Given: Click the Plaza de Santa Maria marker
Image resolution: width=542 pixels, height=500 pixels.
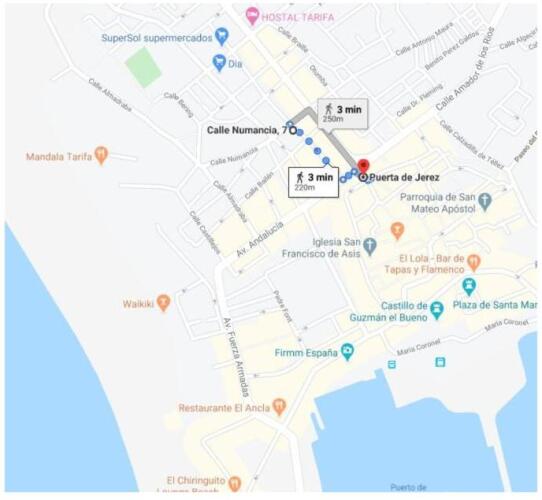Looking at the screenshot, I should [x=469, y=286].
